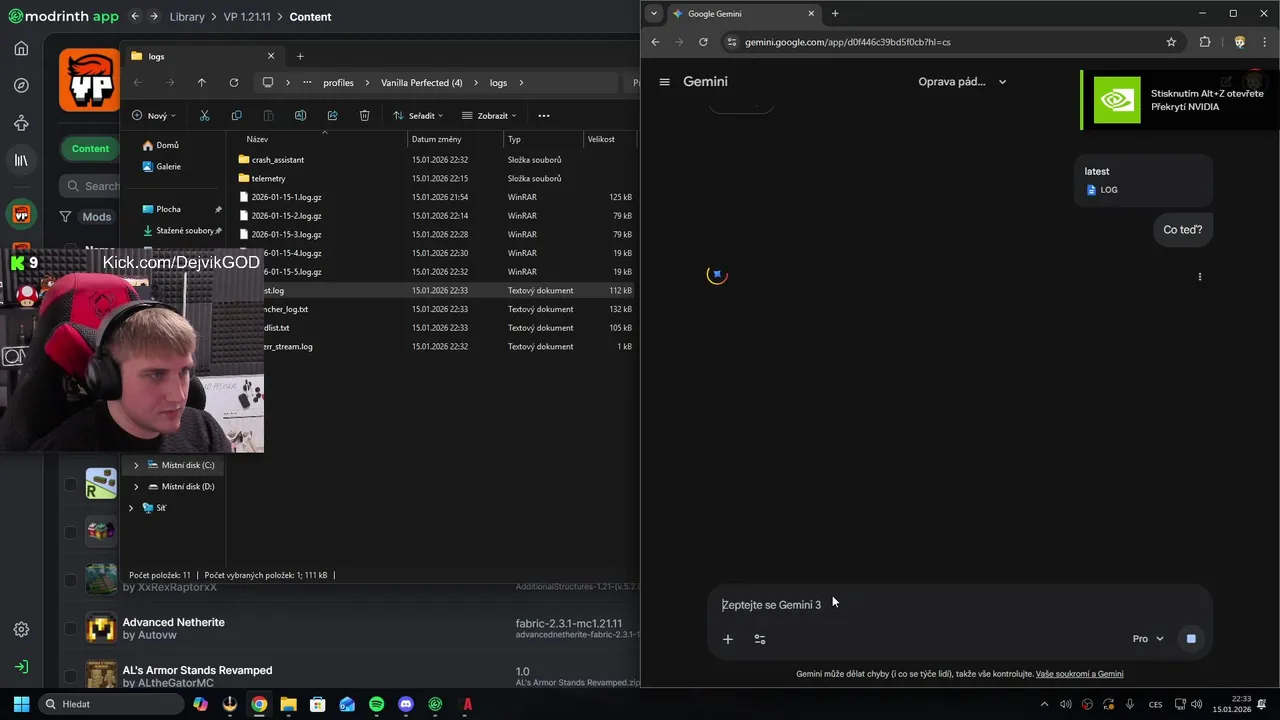Select the Content tab in Modrinth
This screenshot has width=1280, height=720.
[x=90, y=148]
